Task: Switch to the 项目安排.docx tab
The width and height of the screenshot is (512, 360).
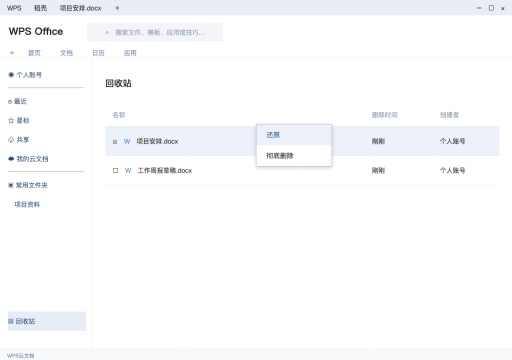Action: [x=80, y=8]
